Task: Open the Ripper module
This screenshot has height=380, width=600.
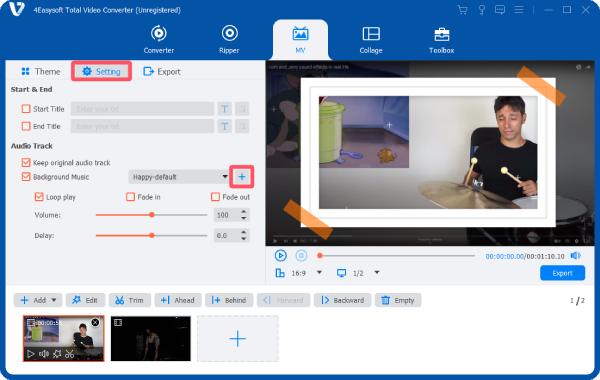Action: pos(229,39)
